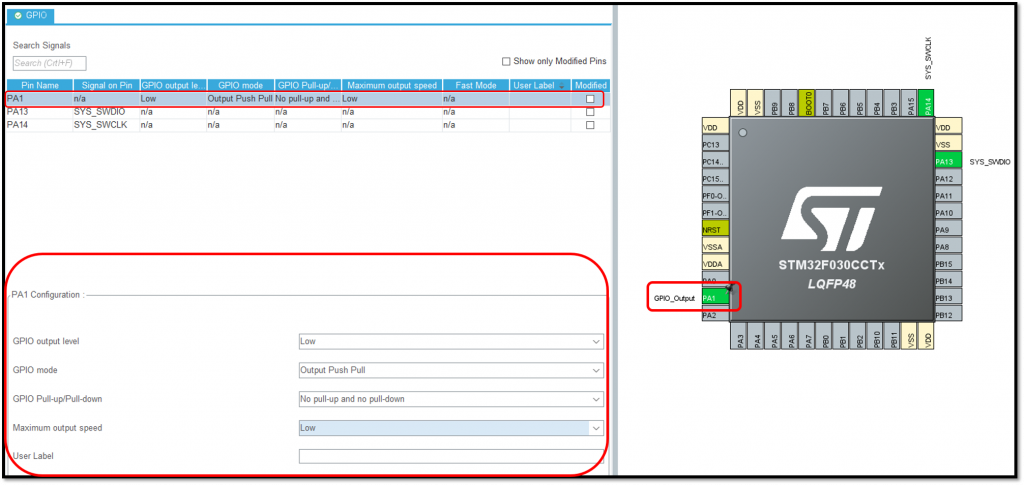Image resolution: width=1024 pixels, height=485 pixels.
Task: Select the PB13 pin on the chip
Action: (949, 298)
